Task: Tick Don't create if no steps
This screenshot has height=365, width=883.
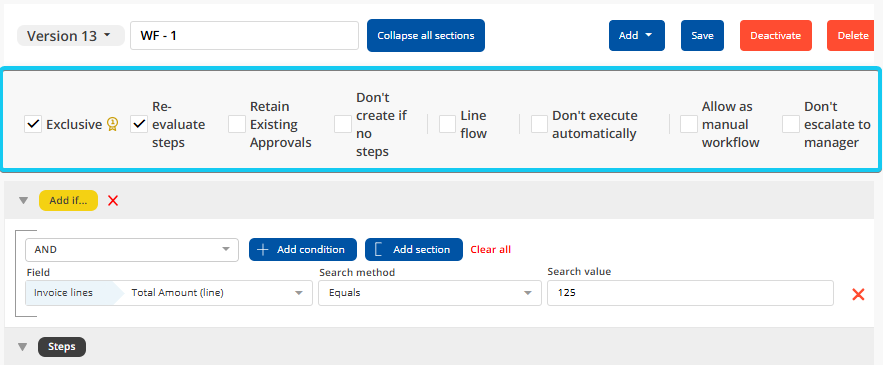Action: click(343, 124)
